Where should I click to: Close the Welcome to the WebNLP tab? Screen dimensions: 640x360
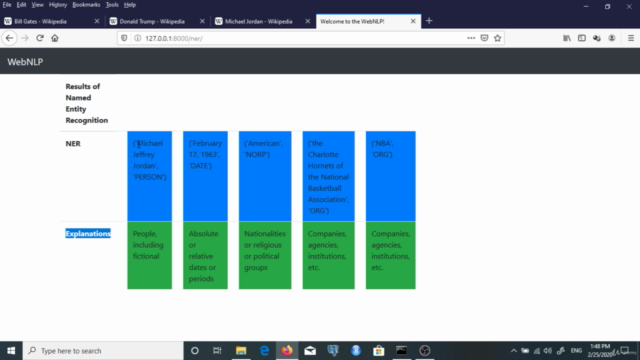[413, 21]
